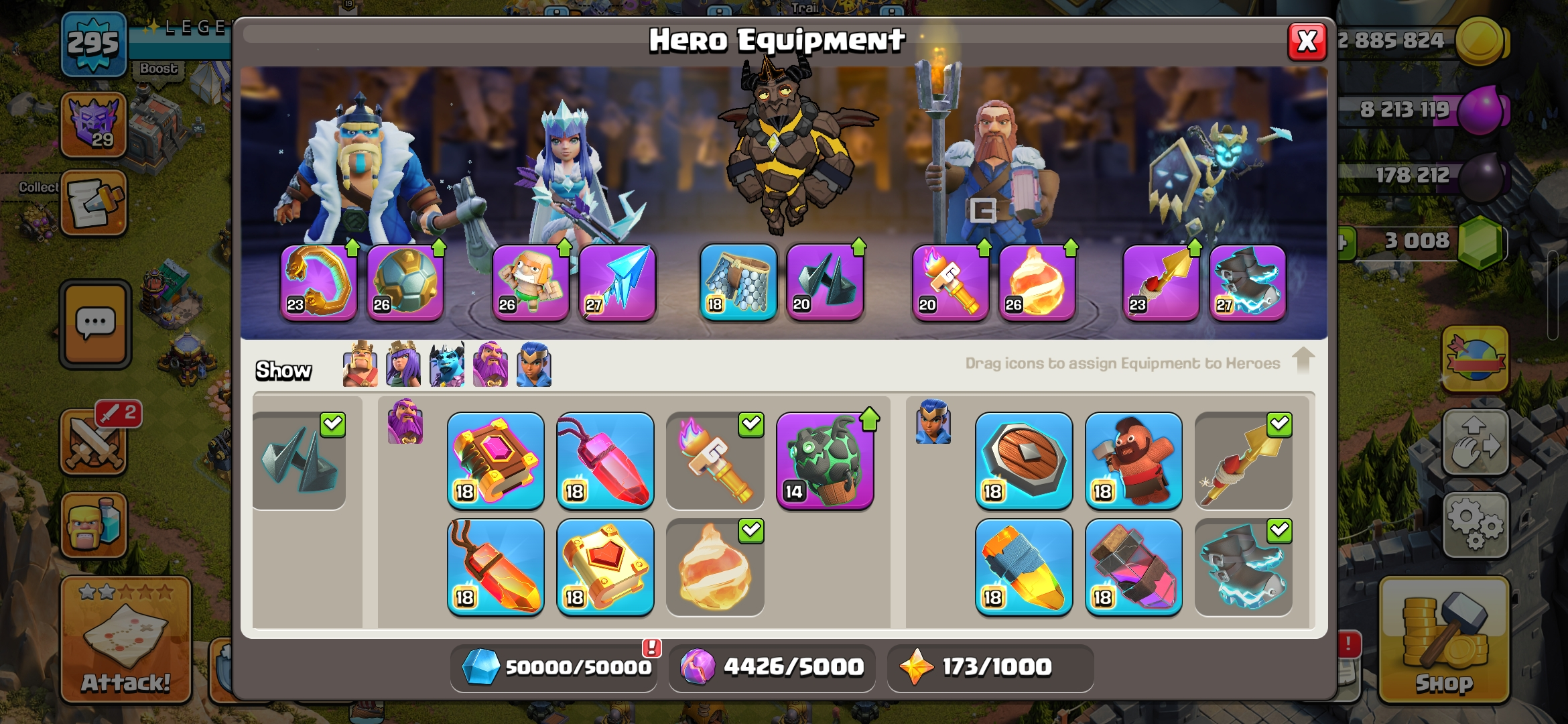Filter equipment by Barbarian King portrait
This screenshot has width=1568, height=724.
(x=360, y=364)
